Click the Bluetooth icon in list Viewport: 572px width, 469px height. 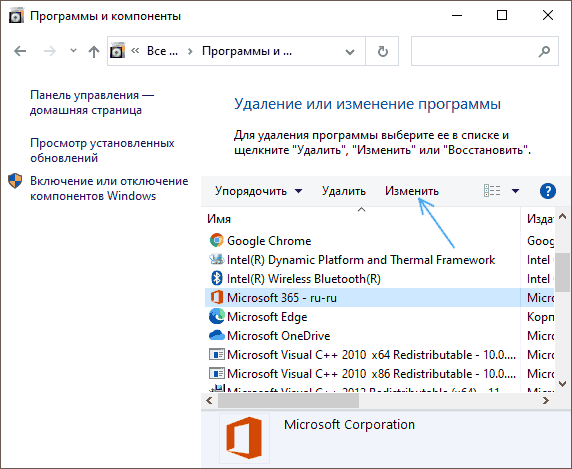click(217, 278)
